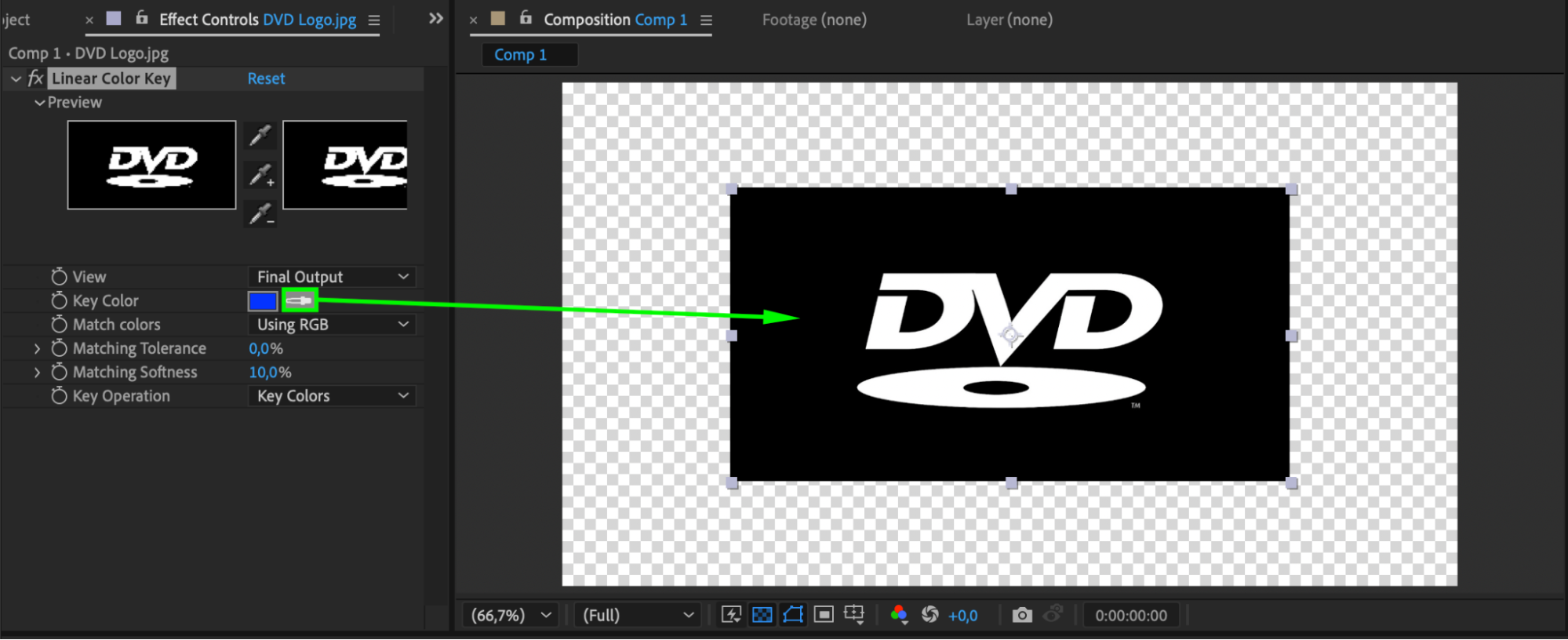This screenshot has height=640, width=1568.
Task: Show the last snapshot
Action: (1053, 613)
